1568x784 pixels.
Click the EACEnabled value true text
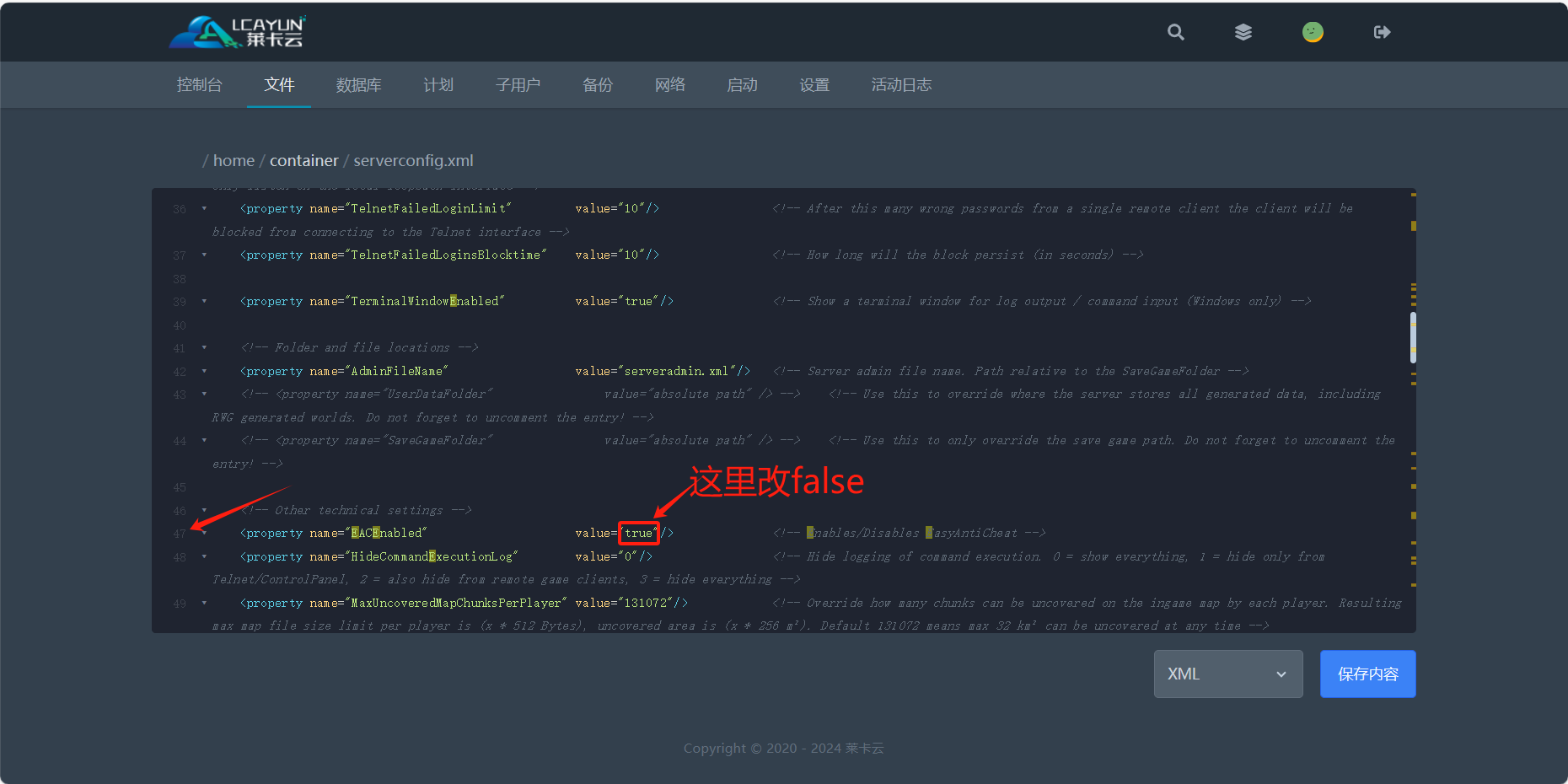pos(638,533)
